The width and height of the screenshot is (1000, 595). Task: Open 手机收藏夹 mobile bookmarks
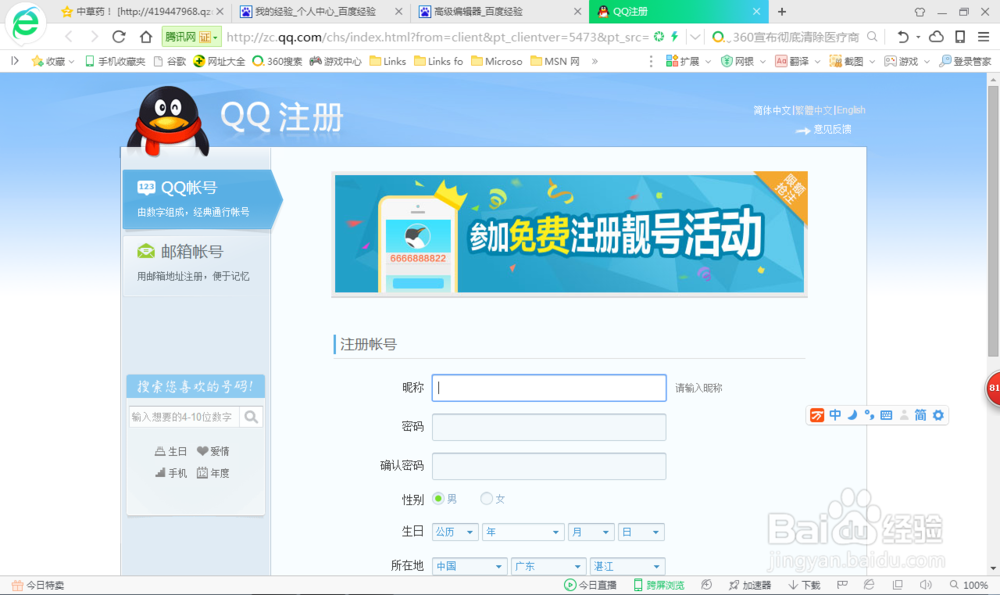115,61
